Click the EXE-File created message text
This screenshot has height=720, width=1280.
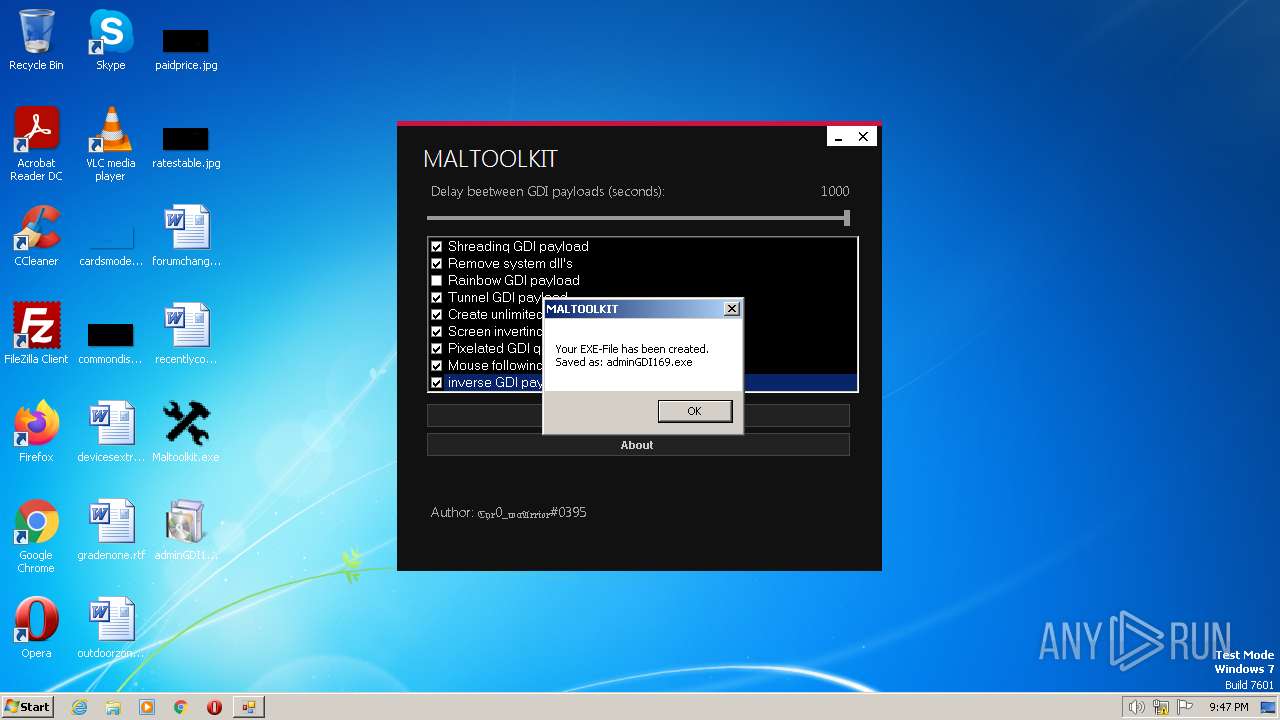point(632,355)
